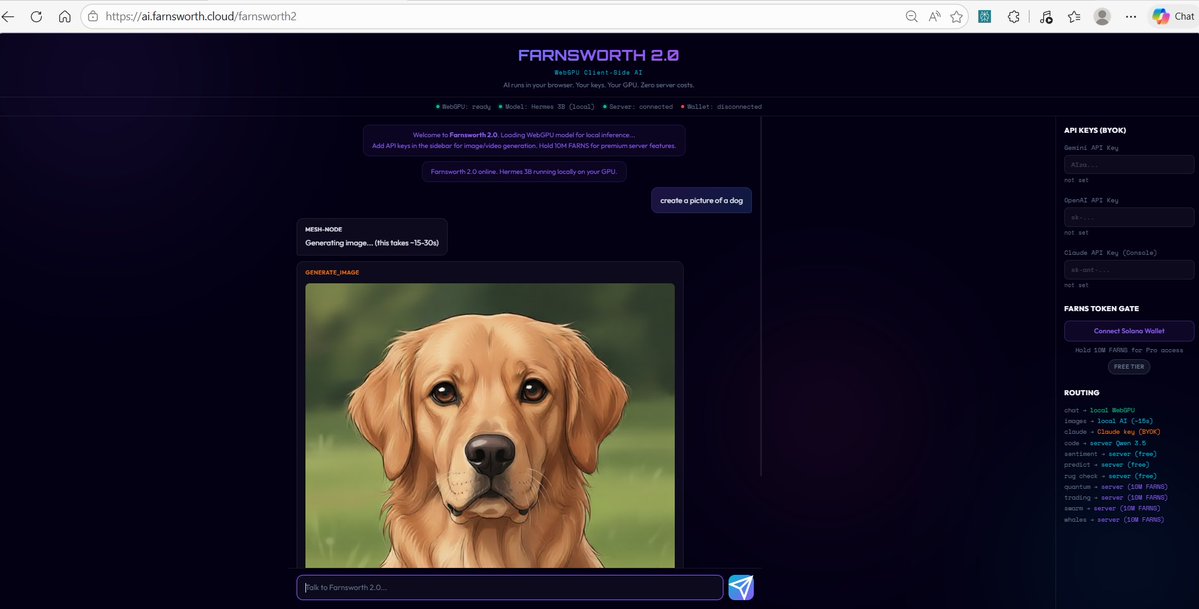Image resolution: width=1199 pixels, height=609 pixels.
Task: Click the zoom magnifier icon in address bar
Action: [x=910, y=16]
